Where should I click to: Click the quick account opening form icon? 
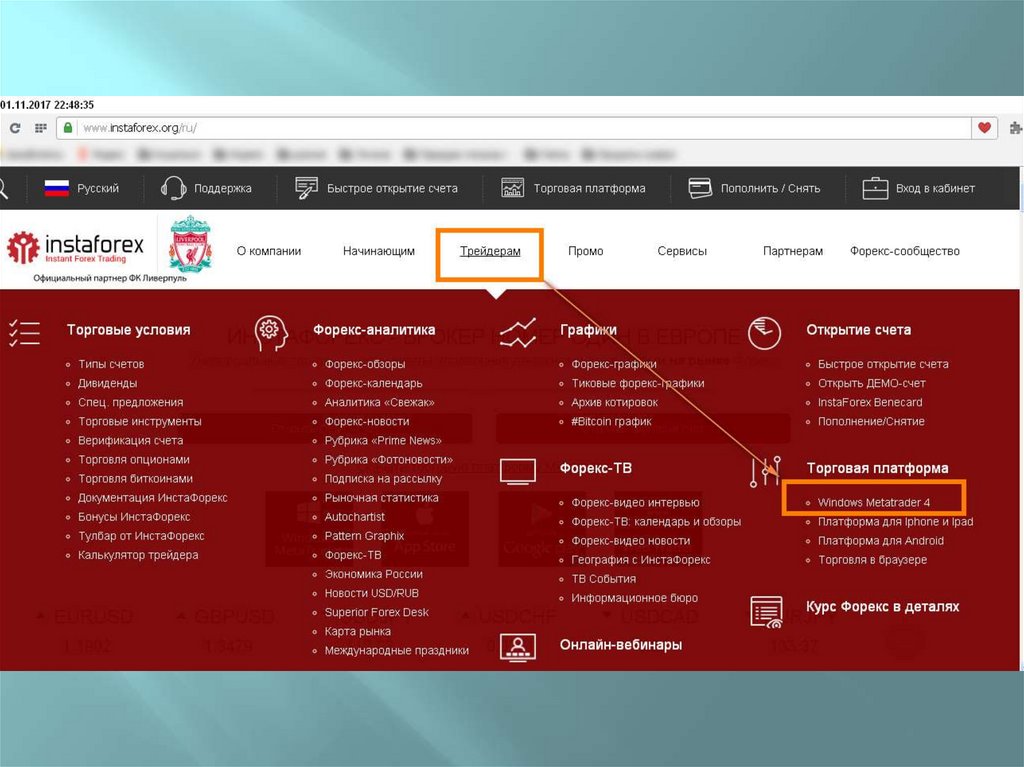point(306,188)
